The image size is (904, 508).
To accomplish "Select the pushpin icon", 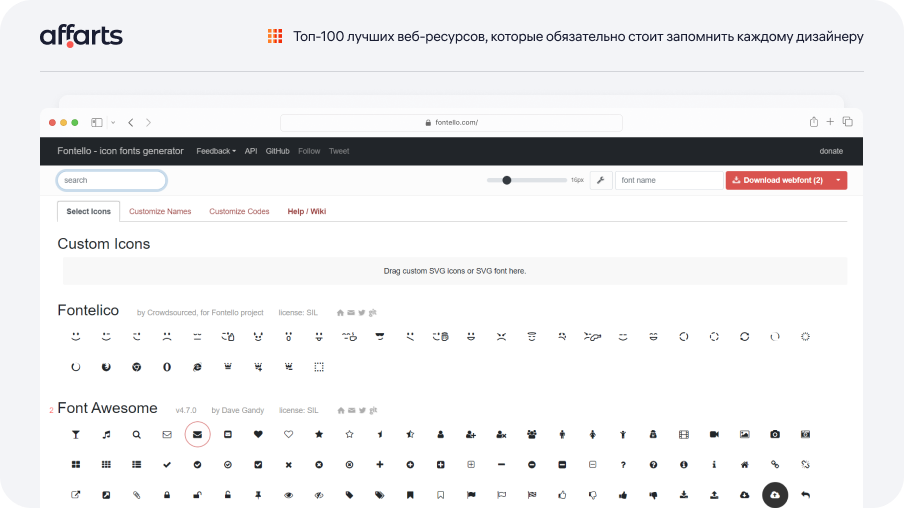I will tap(258, 495).
